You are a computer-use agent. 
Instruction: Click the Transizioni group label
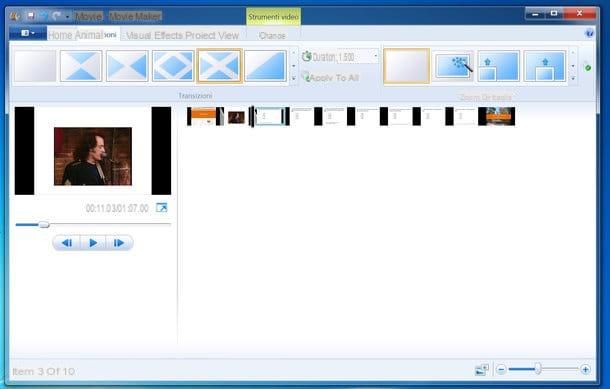[x=195, y=96]
